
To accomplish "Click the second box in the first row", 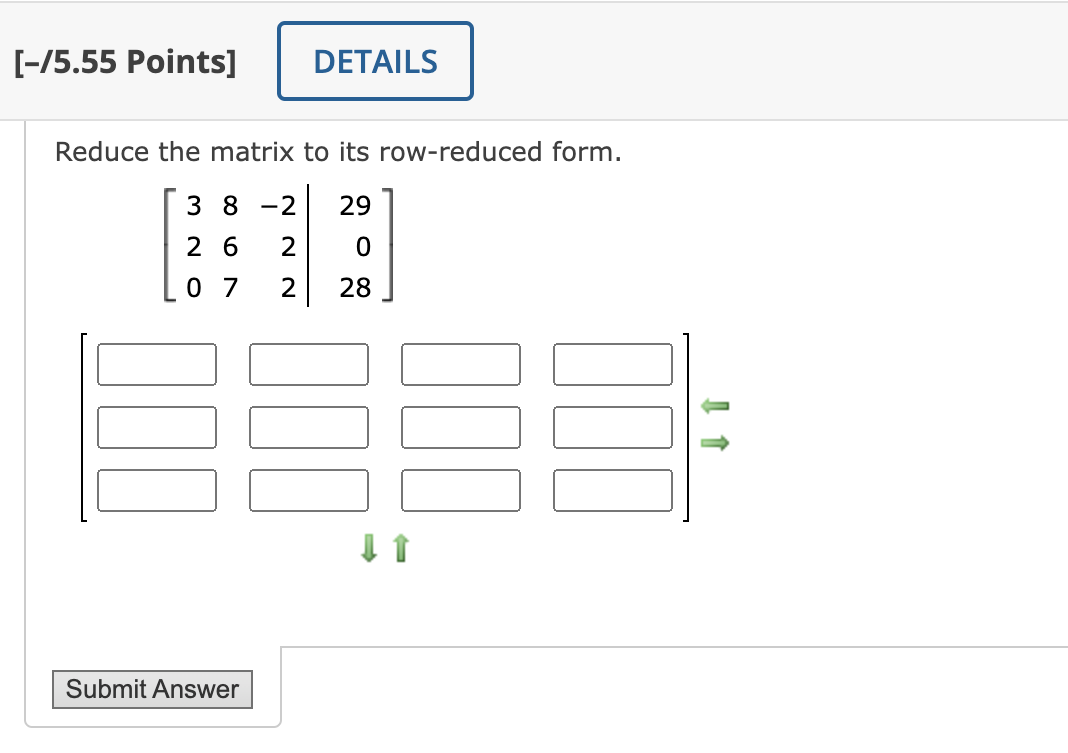I will point(308,364).
